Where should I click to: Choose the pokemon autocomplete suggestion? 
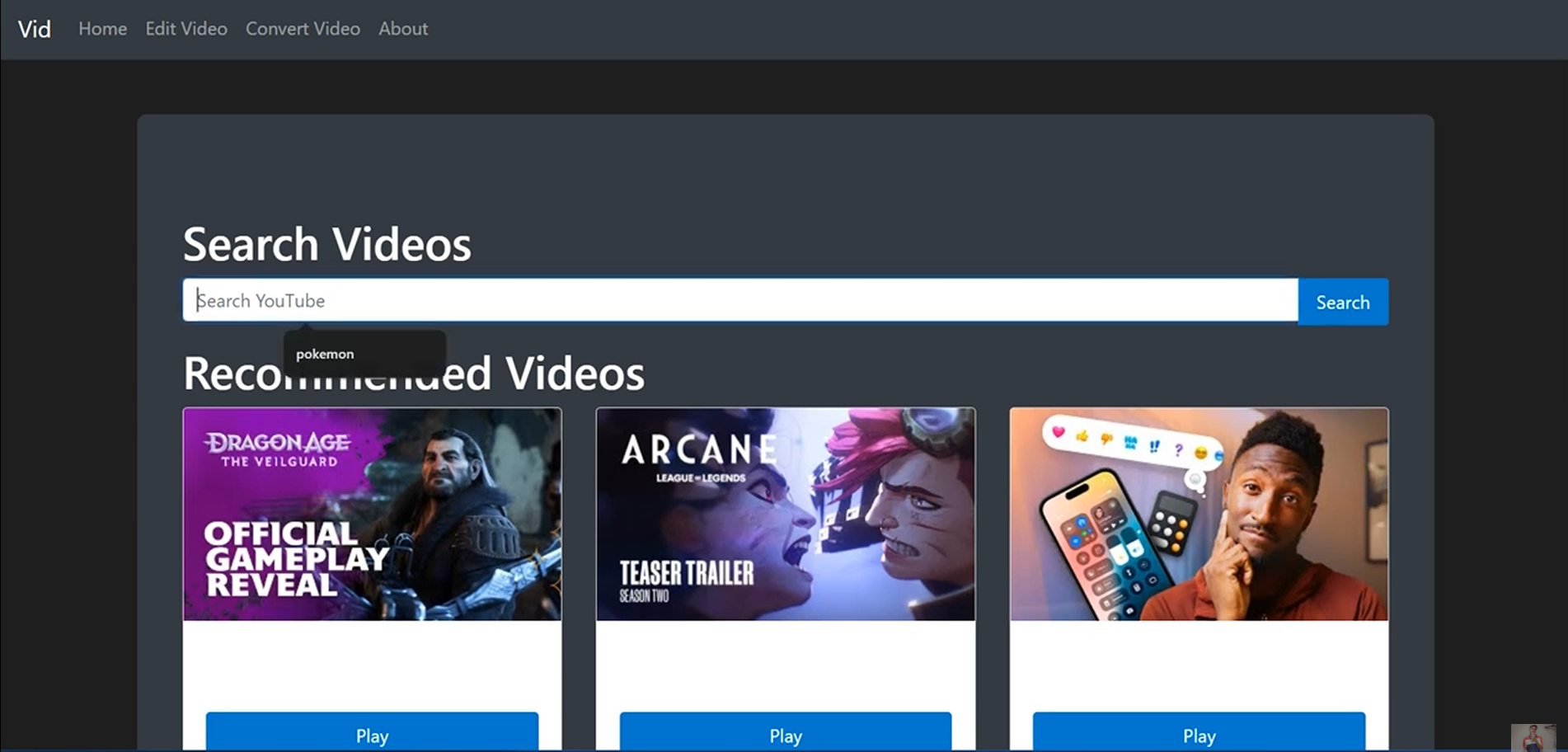pyautogui.click(x=364, y=354)
